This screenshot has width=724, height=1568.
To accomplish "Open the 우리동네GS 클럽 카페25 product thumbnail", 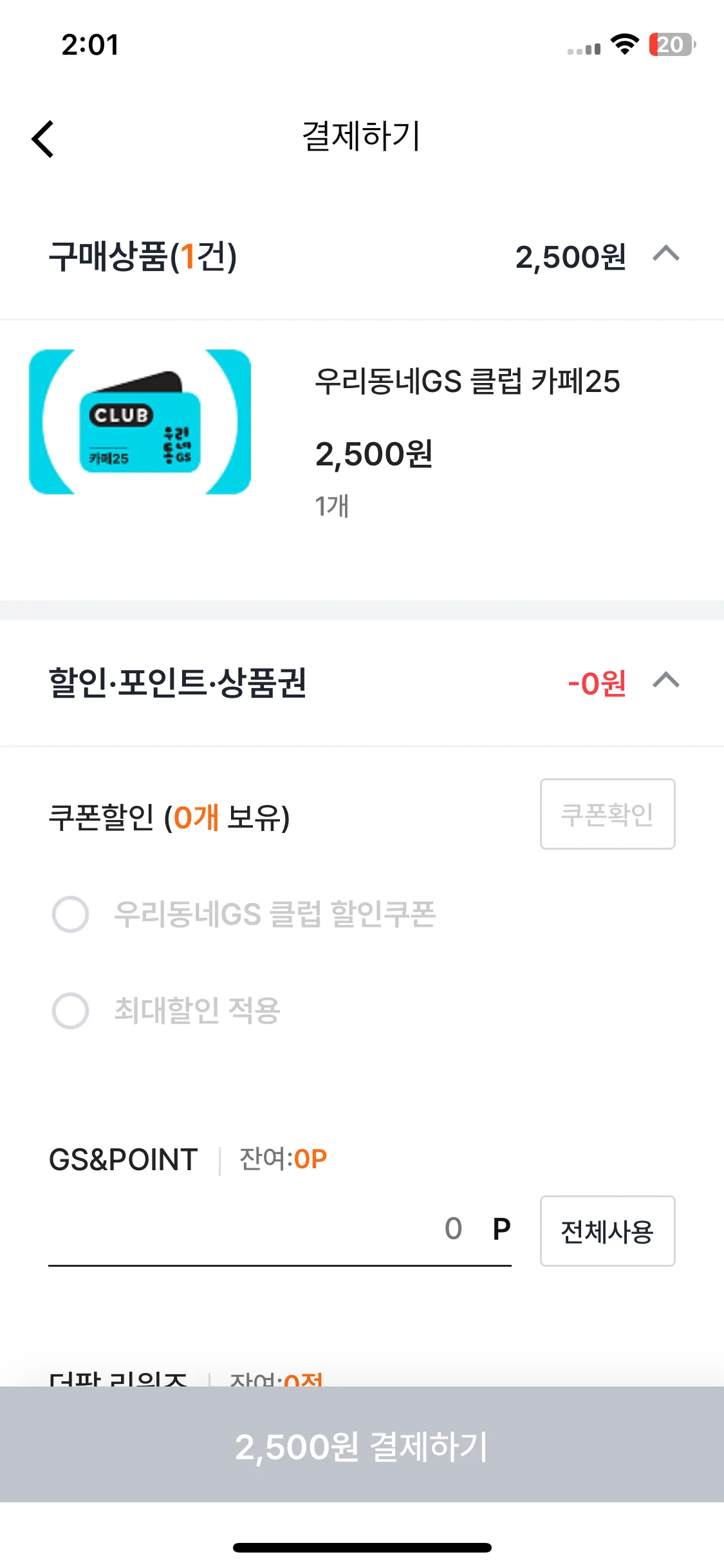I will pyautogui.click(x=140, y=422).
